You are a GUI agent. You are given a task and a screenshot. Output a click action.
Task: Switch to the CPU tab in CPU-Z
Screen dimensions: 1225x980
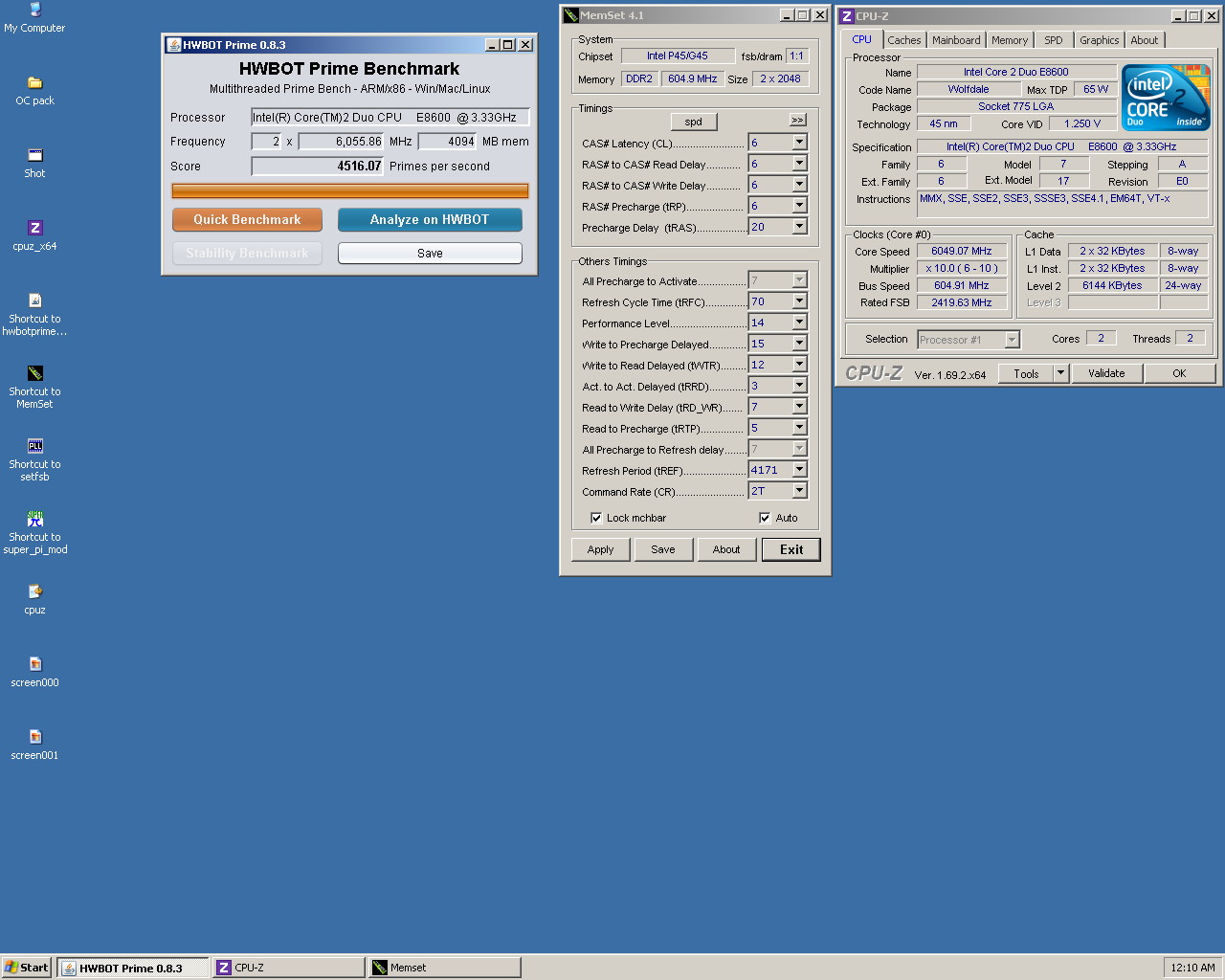(x=861, y=39)
